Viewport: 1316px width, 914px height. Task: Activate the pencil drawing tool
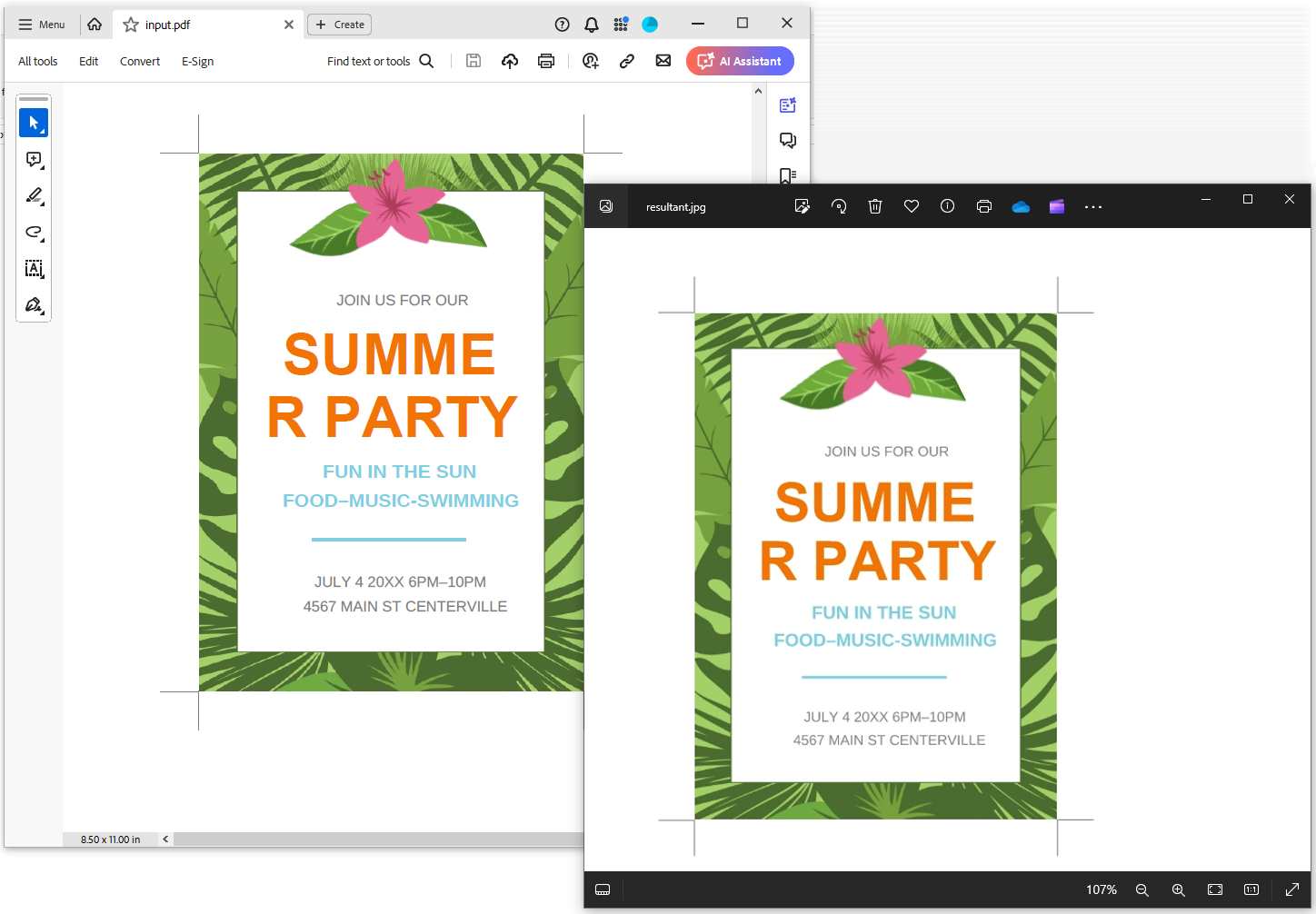(x=34, y=196)
